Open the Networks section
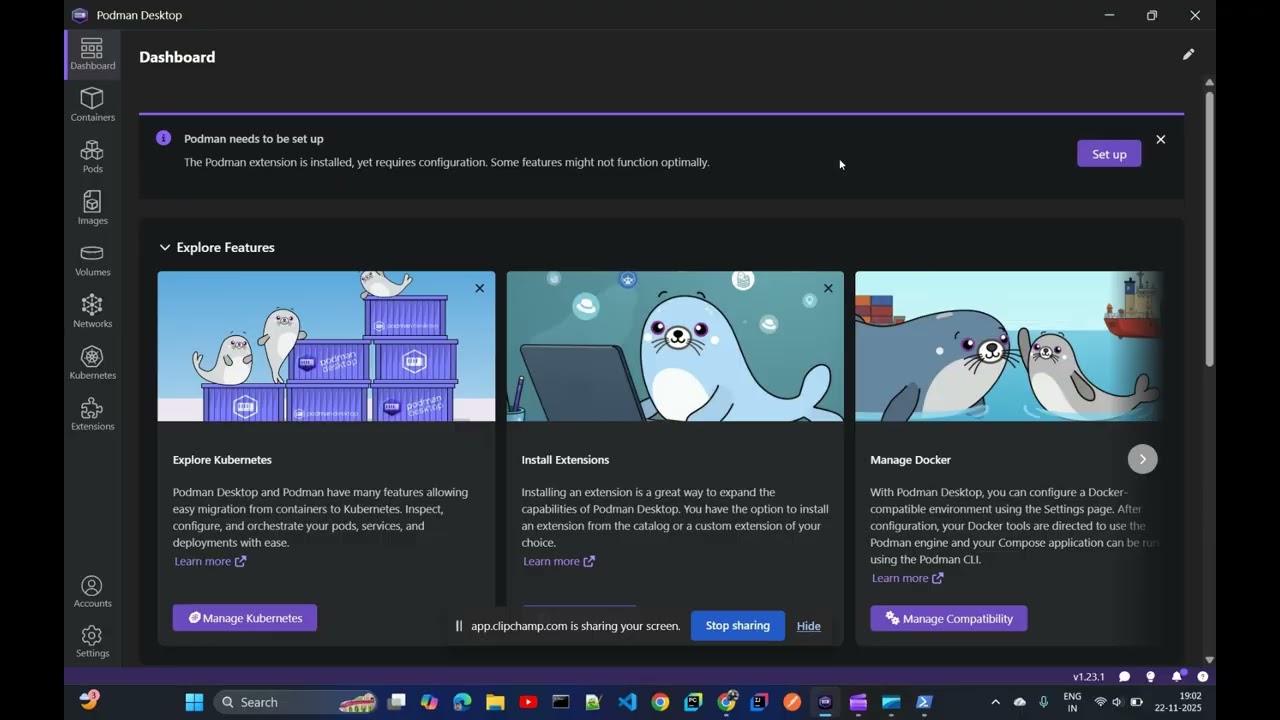 pyautogui.click(x=92, y=311)
